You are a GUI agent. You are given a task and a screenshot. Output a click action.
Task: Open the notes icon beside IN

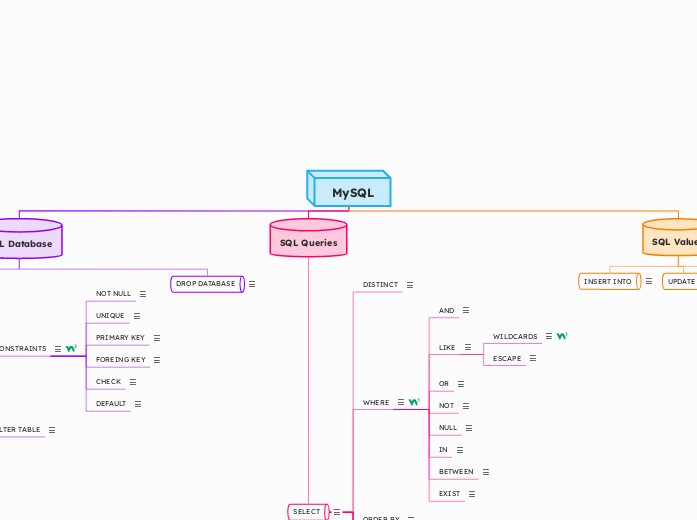point(460,450)
